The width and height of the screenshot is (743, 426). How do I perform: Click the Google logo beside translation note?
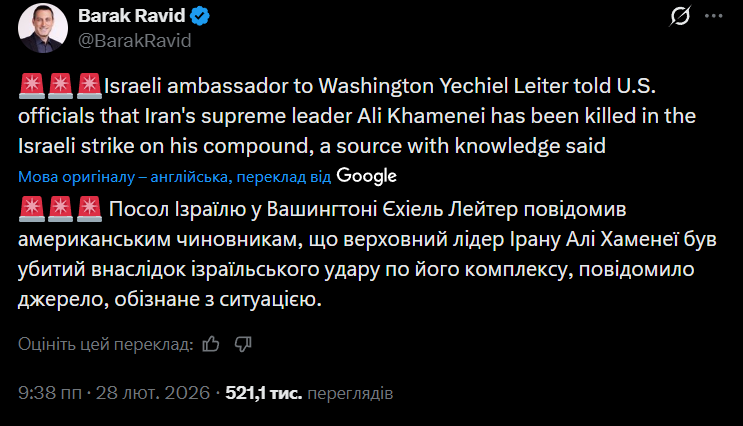coord(367,175)
